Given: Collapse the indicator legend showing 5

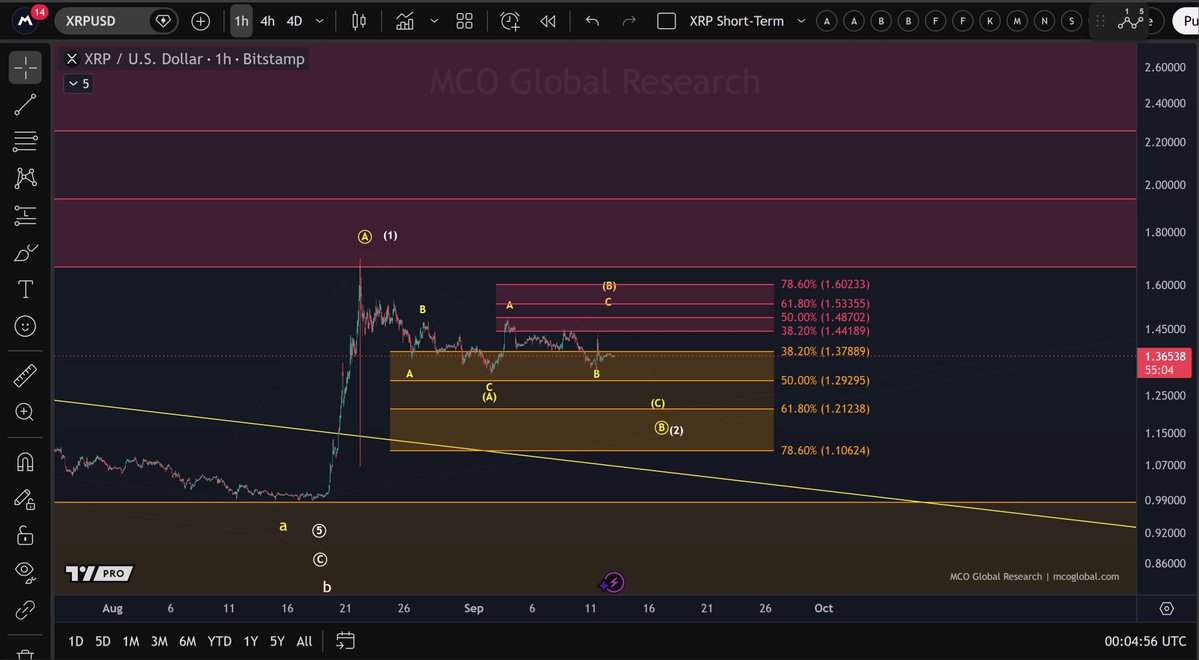Looking at the screenshot, I should [79, 84].
